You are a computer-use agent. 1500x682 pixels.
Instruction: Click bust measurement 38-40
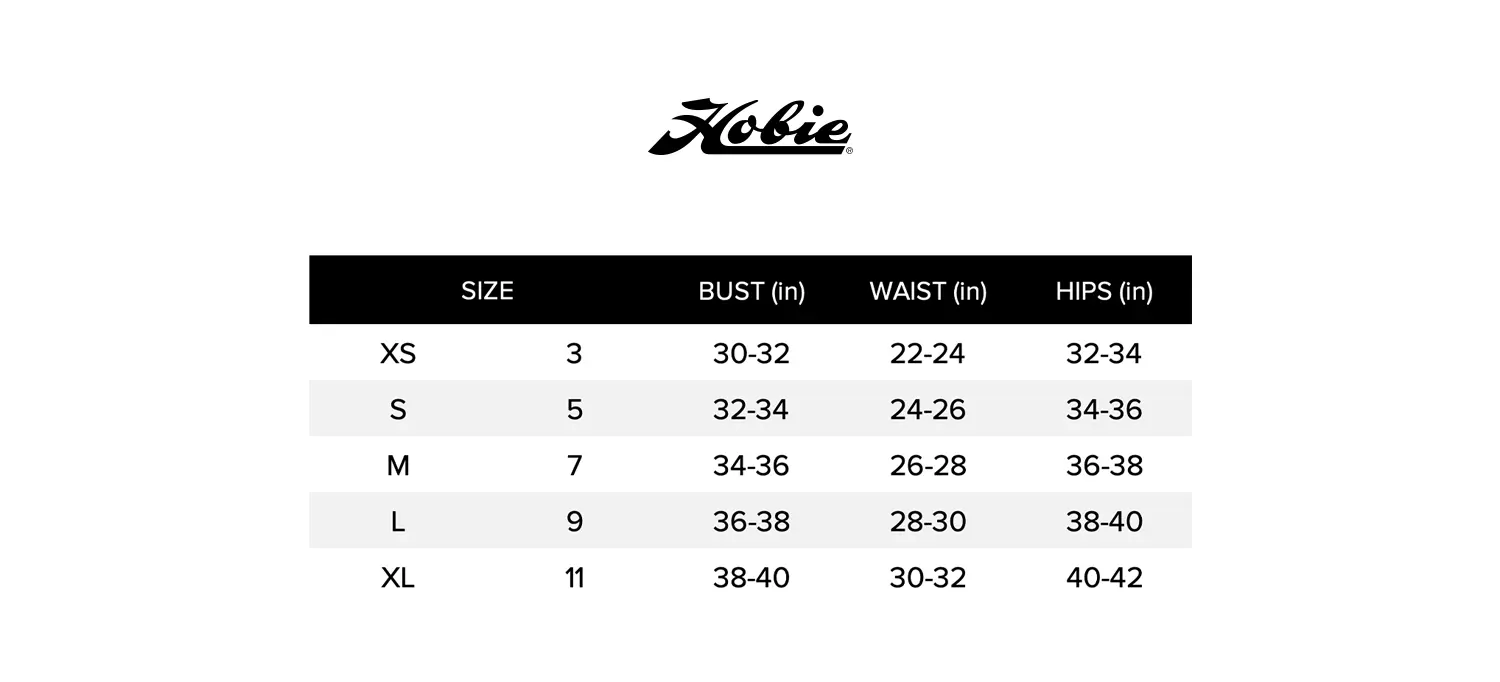pyautogui.click(x=751, y=578)
